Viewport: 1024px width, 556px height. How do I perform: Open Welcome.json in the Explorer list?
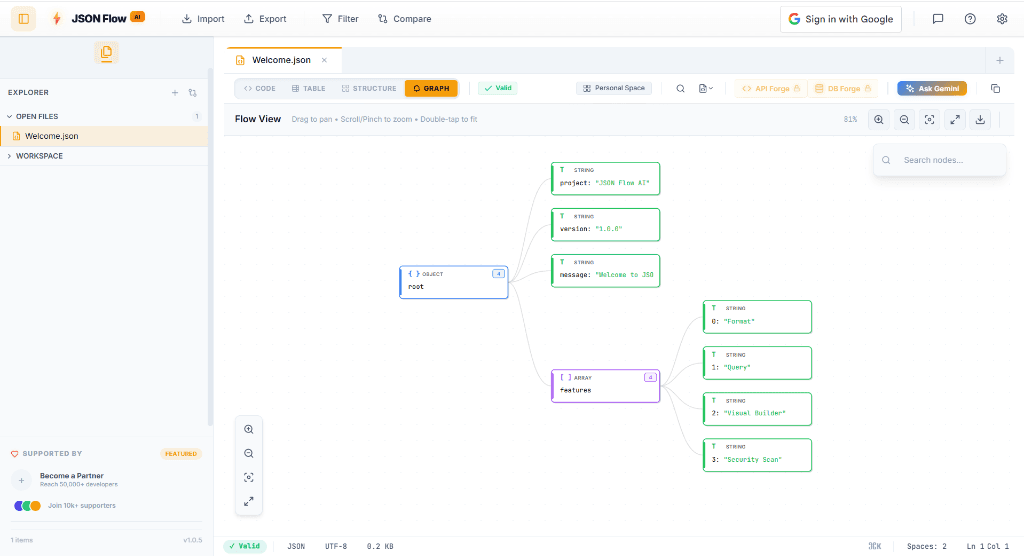(104, 136)
